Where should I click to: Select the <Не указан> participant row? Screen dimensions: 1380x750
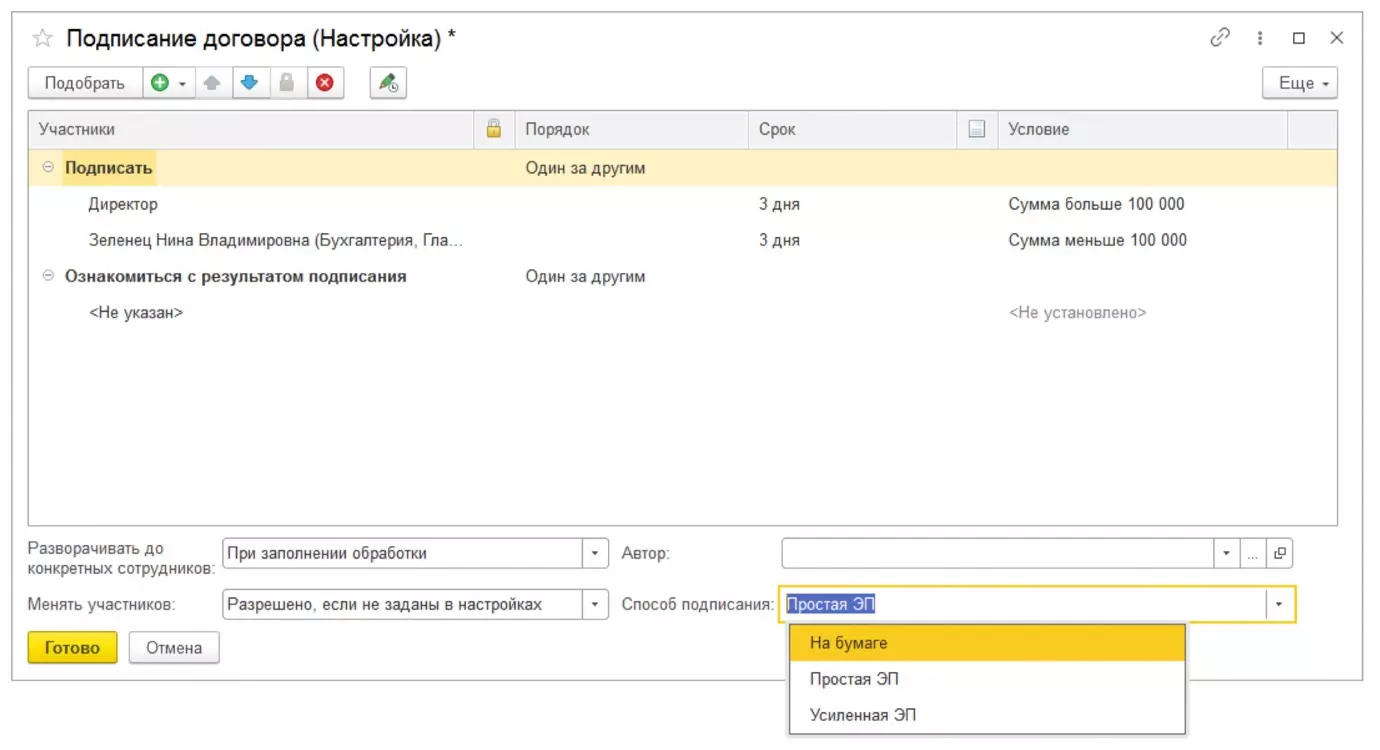tap(683, 312)
